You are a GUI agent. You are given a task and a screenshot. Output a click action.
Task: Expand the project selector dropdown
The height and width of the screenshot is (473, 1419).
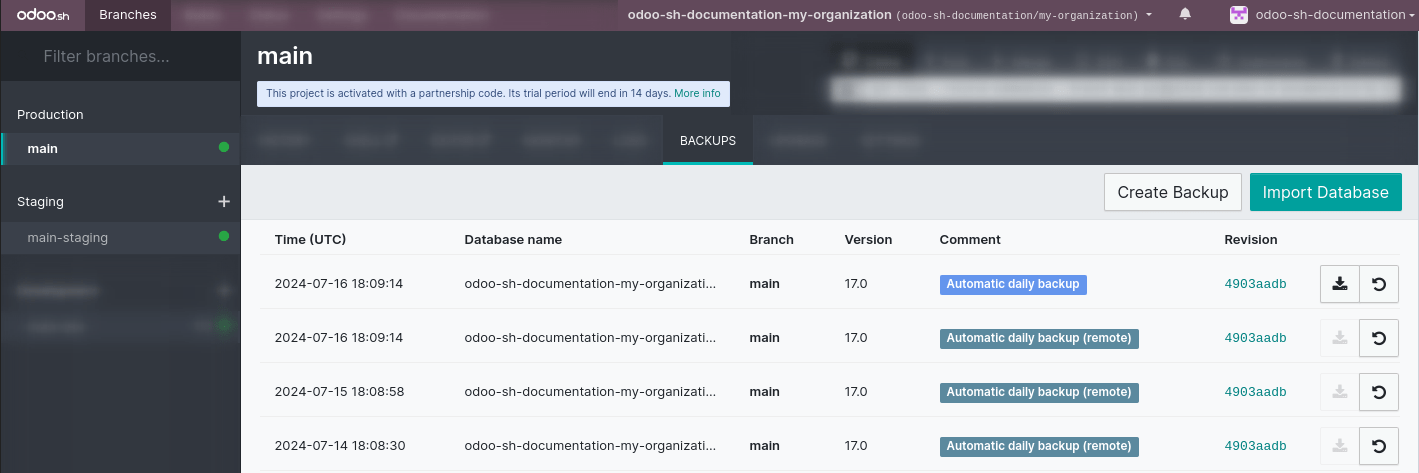click(890, 15)
